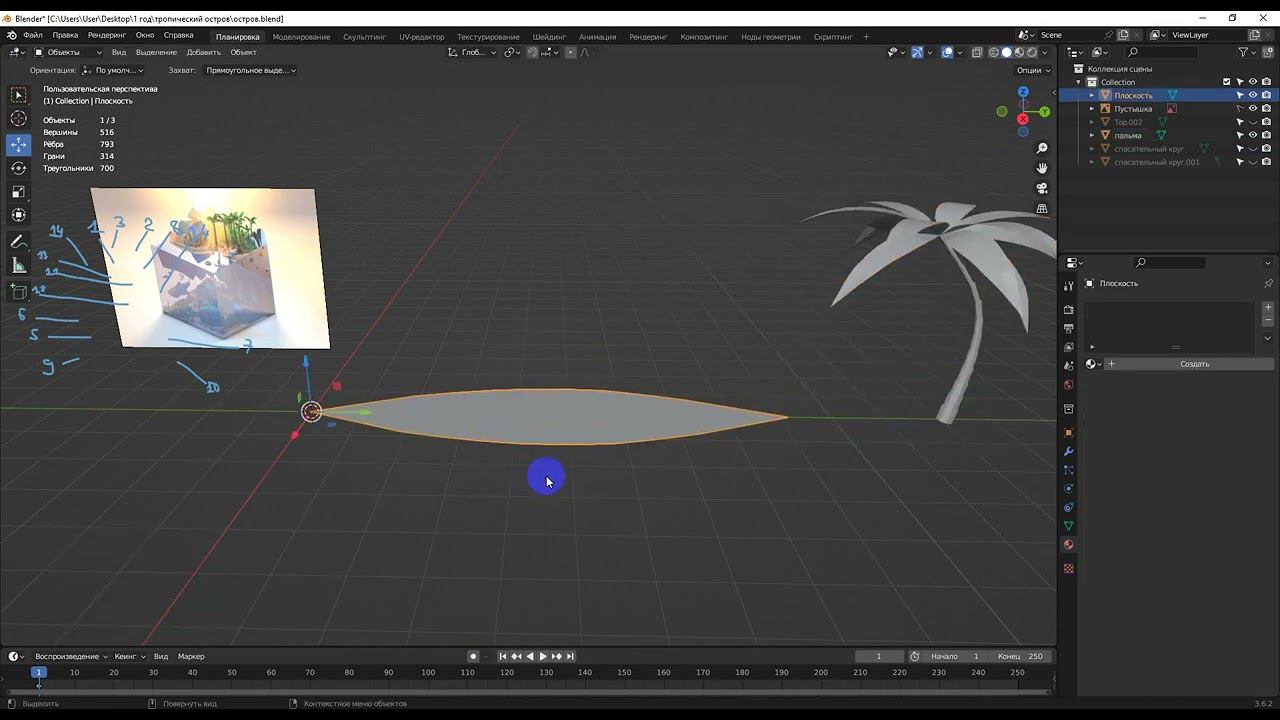The height and width of the screenshot is (720, 1280).
Task: Open the Physics properties tab
Action: [x=1068, y=489]
